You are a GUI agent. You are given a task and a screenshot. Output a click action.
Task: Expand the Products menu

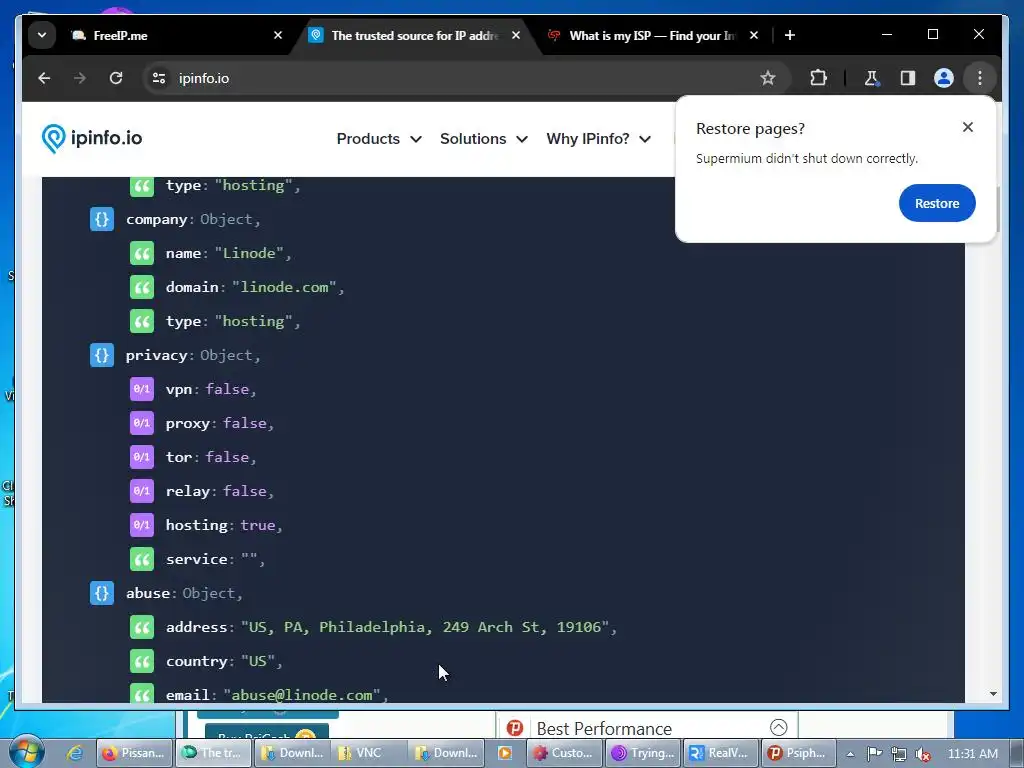click(x=379, y=138)
